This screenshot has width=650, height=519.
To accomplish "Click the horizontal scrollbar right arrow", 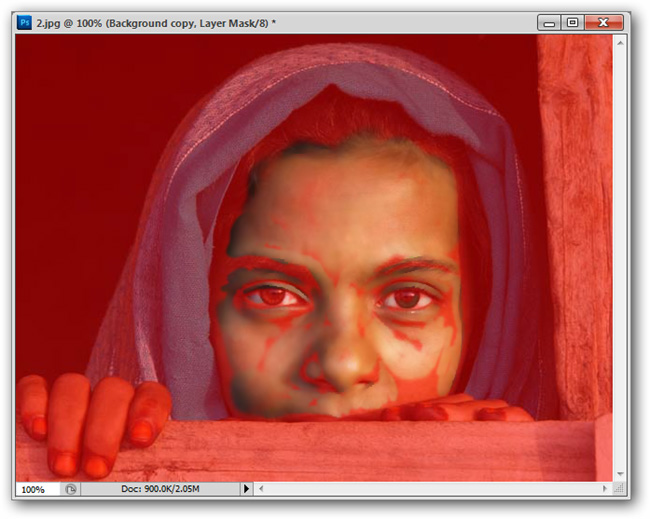I will point(604,489).
